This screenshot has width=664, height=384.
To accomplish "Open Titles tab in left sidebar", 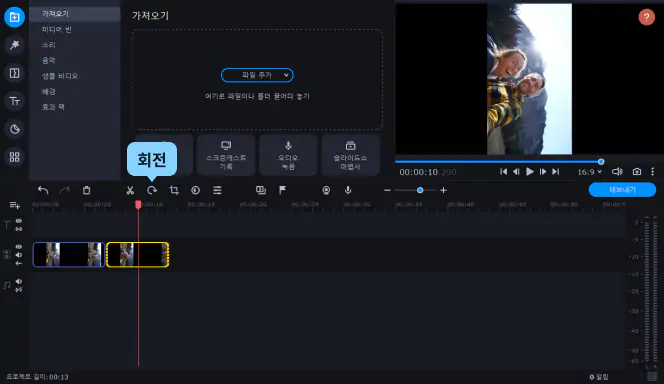I will [x=14, y=101].
